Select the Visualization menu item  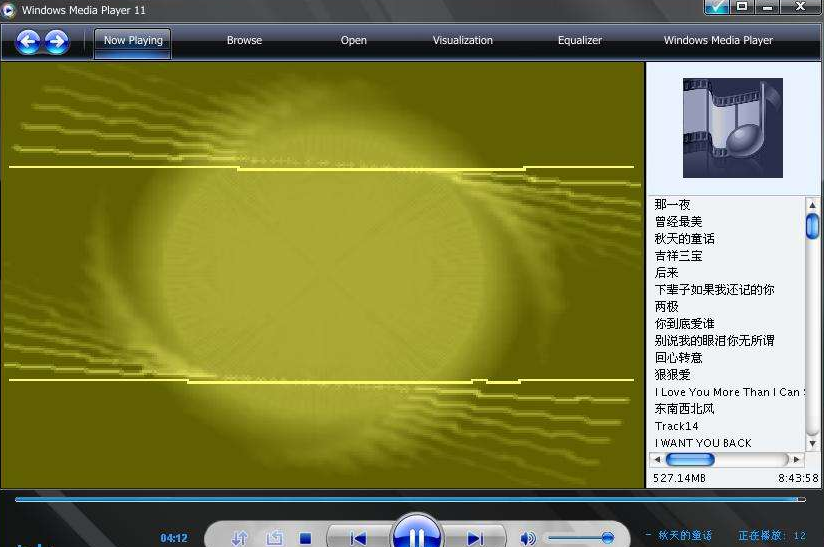pyautogui.click(x=462, y=41)
